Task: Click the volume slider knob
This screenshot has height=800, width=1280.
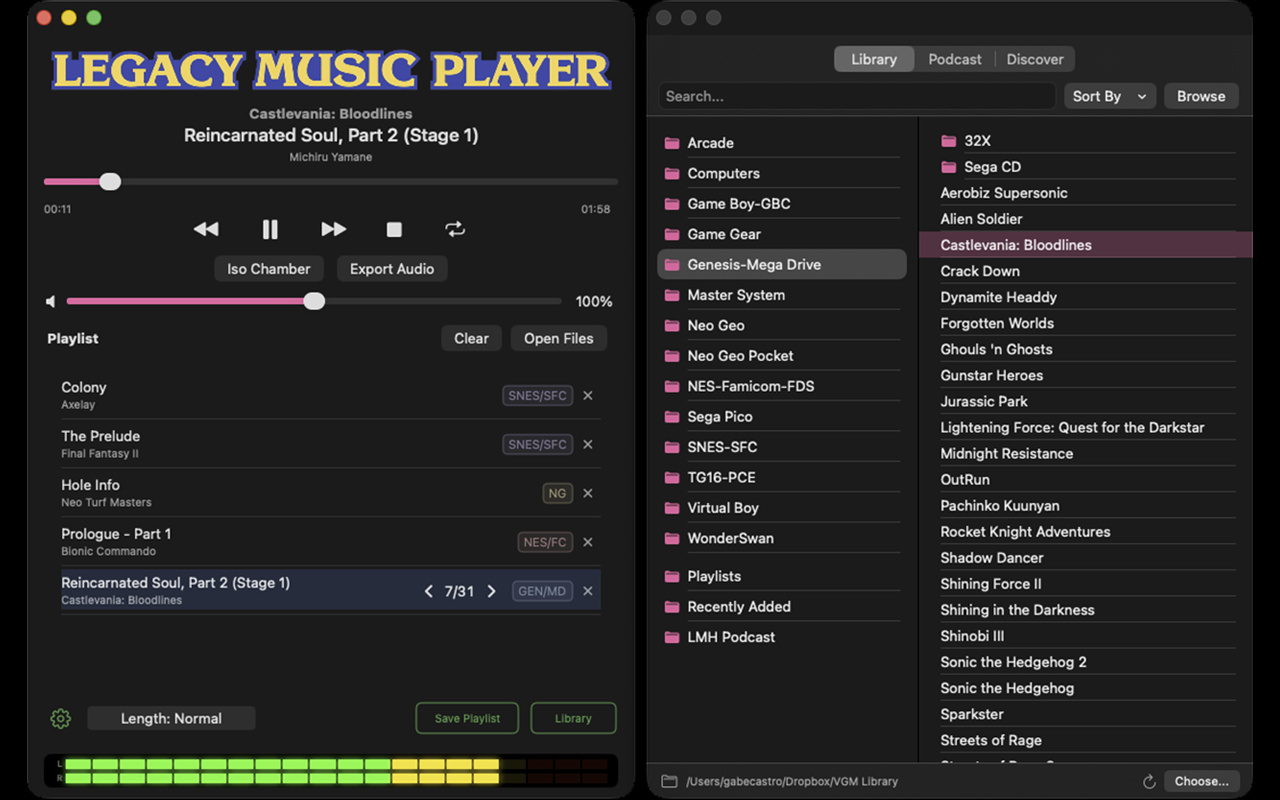Action: coord(314,301)
